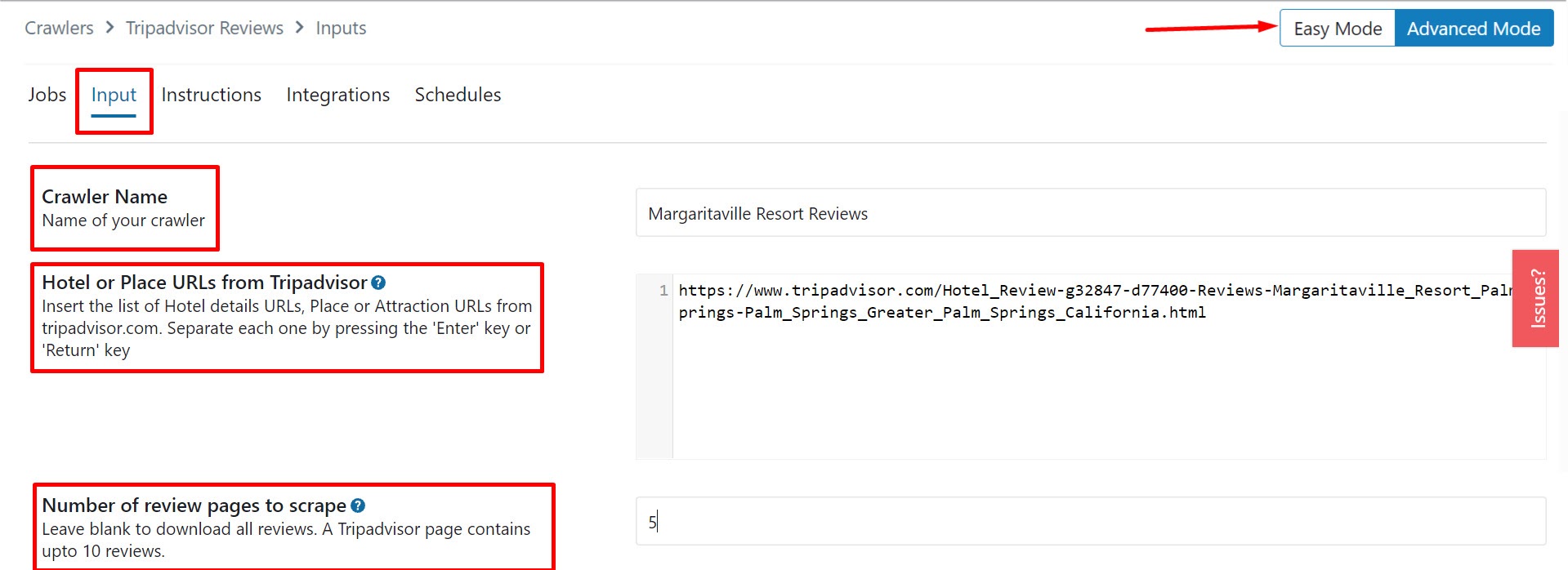The image size is (1568, 570).
Task: Switch to Easy Mode
Action: click(1337, 29)
